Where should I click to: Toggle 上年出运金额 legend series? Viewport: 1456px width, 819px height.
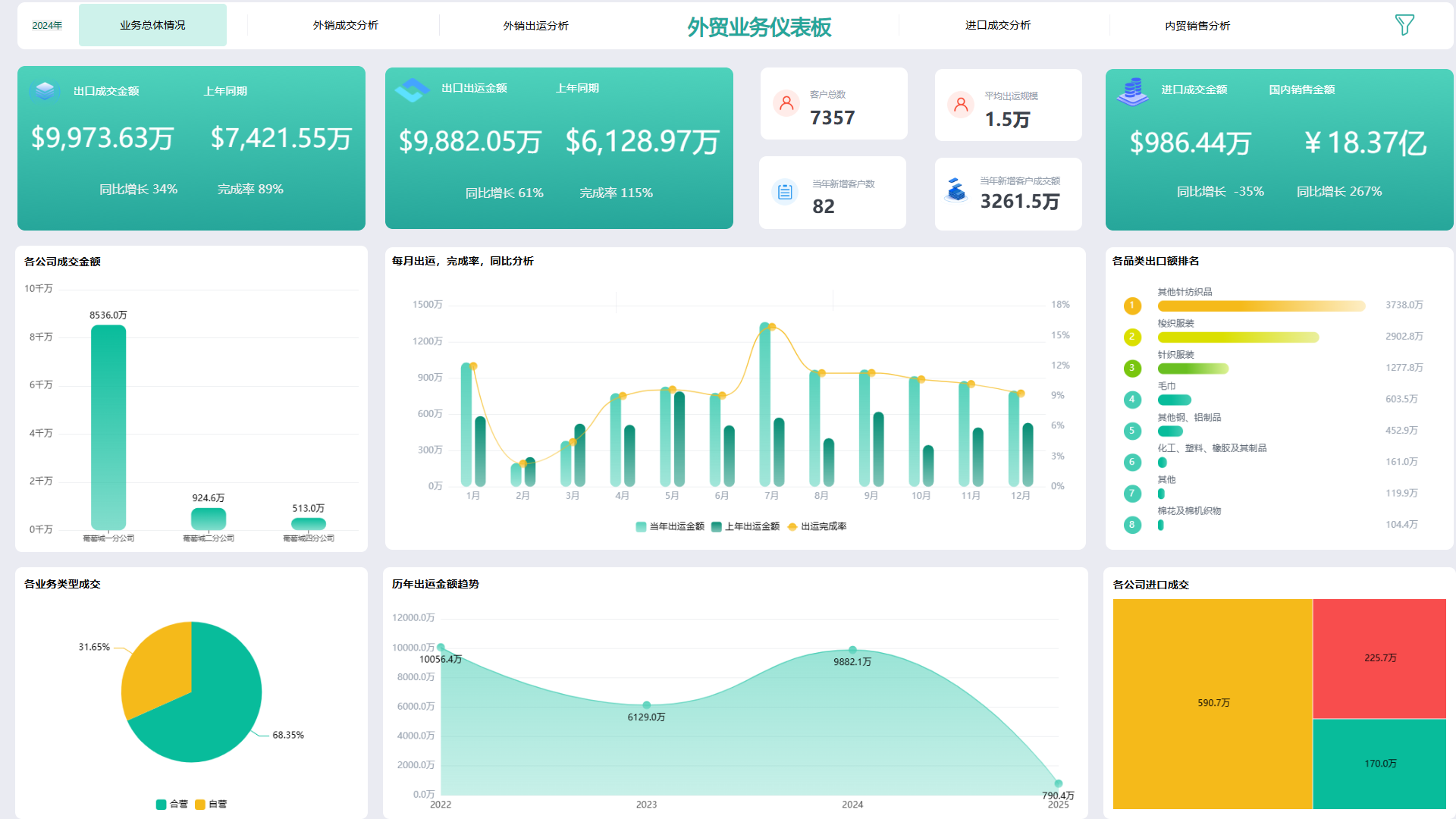coord(745,526)
